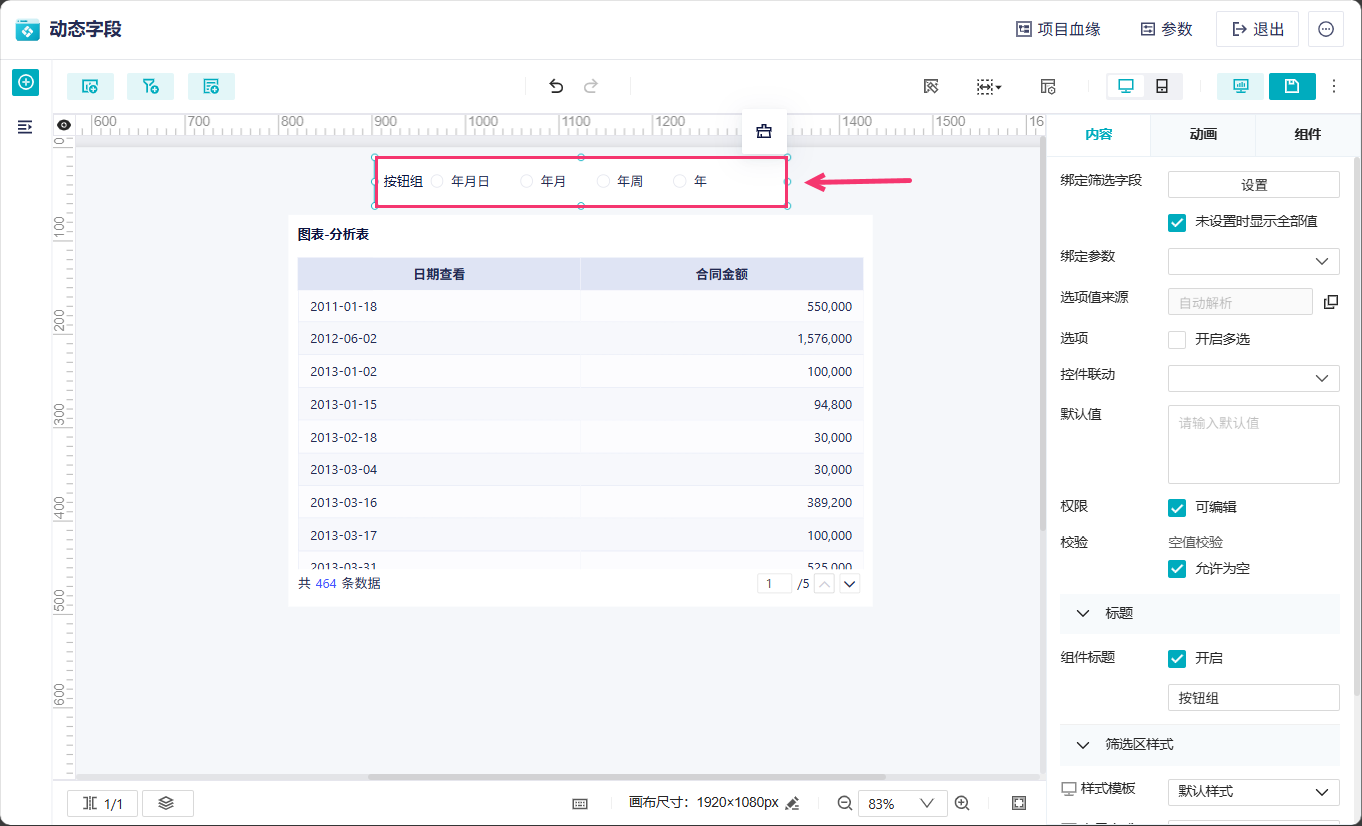Click the floating toolbox icon above canvas
This screenshot has height=826, width=1362.
[x=764, y=131]
